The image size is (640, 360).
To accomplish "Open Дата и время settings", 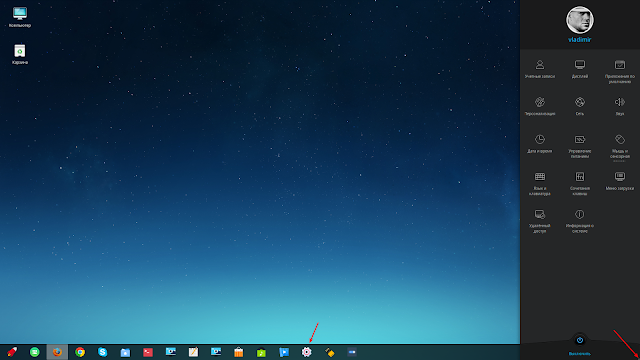I will 540,144.
